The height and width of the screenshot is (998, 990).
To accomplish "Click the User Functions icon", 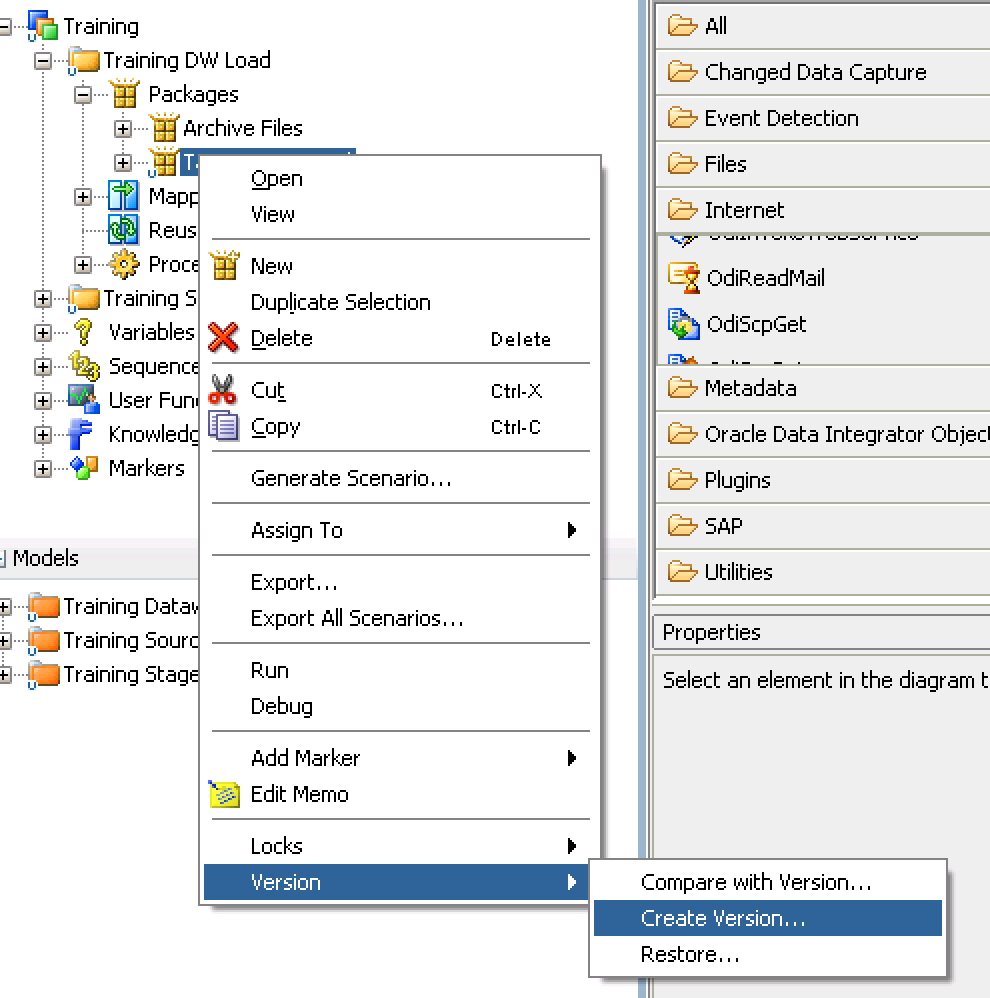I will tap(84, 399).
